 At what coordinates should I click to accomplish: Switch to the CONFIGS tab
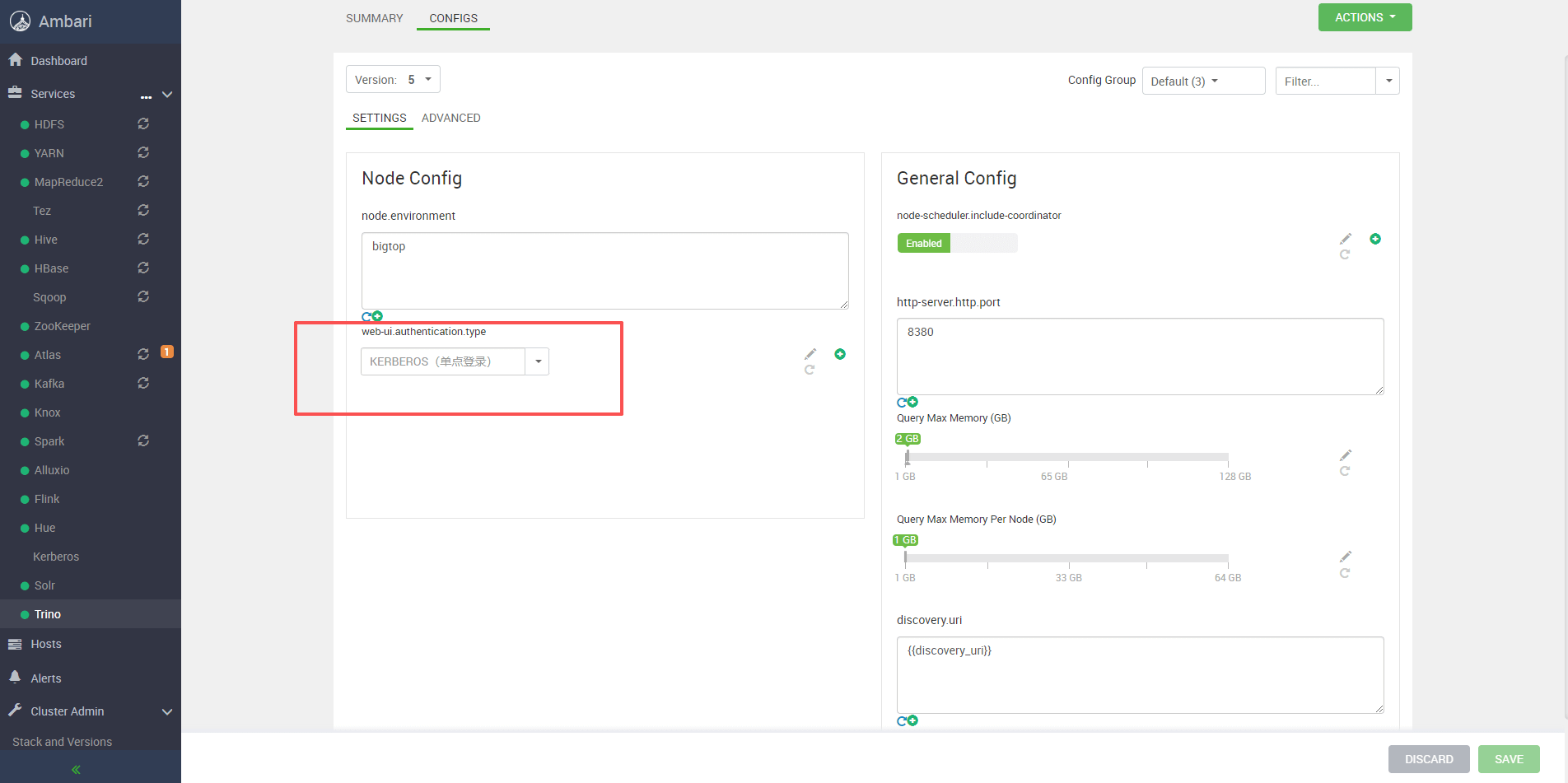pos(453,18)
